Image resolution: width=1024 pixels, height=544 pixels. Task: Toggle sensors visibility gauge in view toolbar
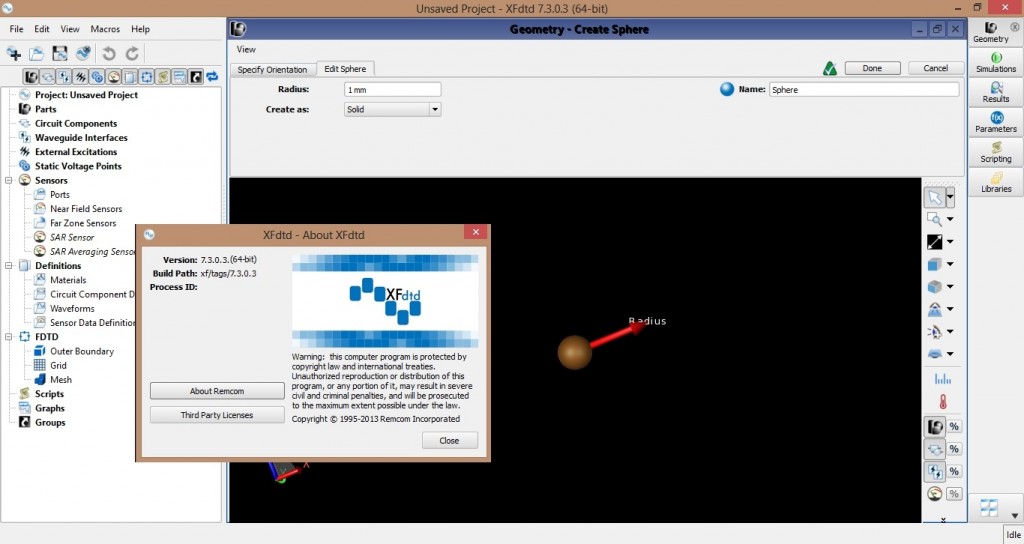coord(935,494)
